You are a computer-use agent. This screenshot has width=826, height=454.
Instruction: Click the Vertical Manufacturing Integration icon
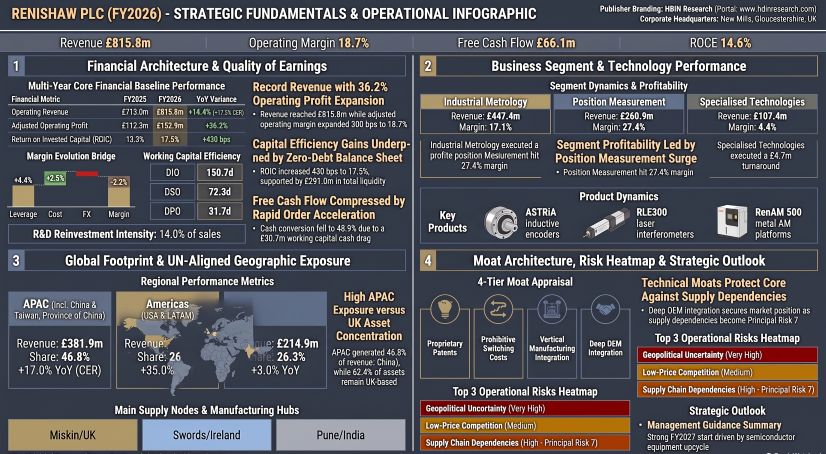pyautogui.click(x=552, y=309)
